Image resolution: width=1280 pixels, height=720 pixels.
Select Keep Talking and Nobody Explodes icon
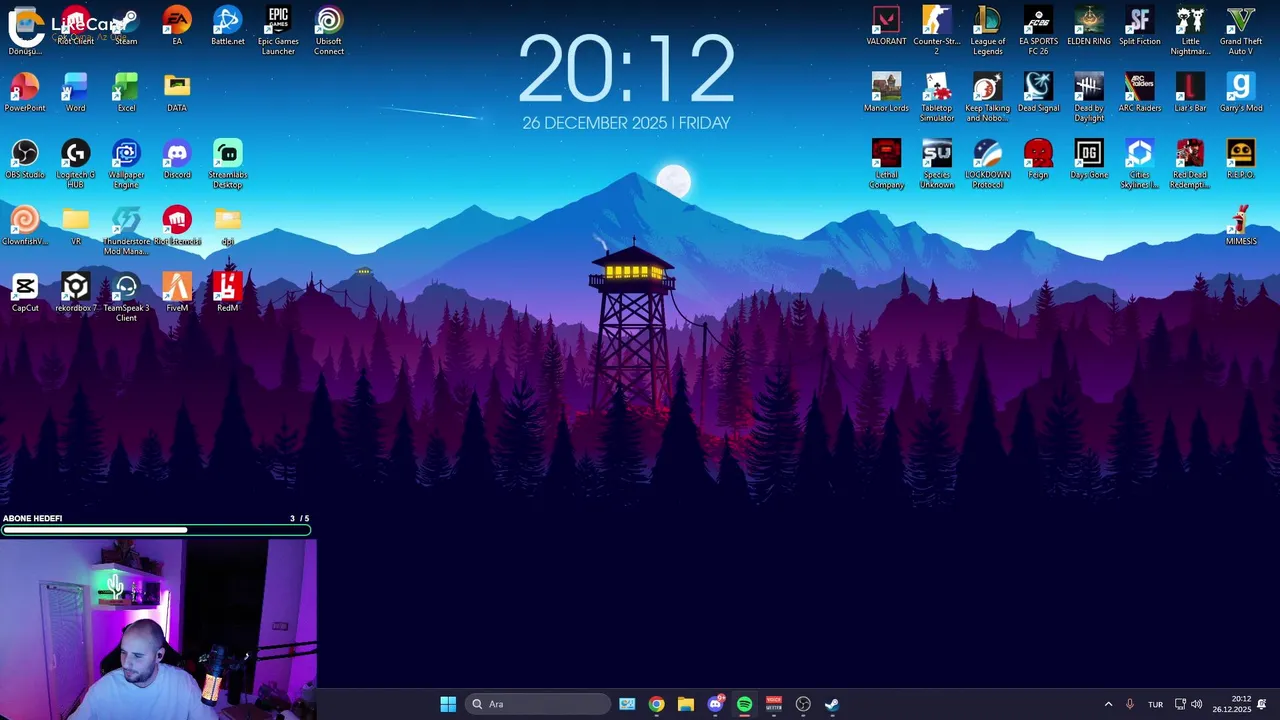click(987, 97)
